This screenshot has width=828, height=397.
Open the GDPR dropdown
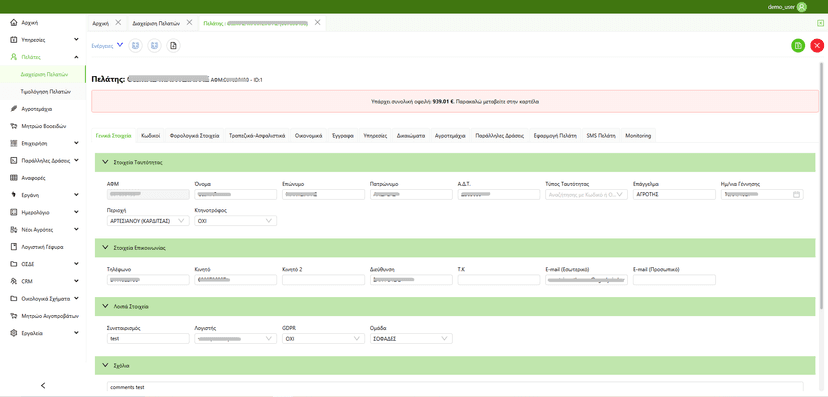pos(323,338)
